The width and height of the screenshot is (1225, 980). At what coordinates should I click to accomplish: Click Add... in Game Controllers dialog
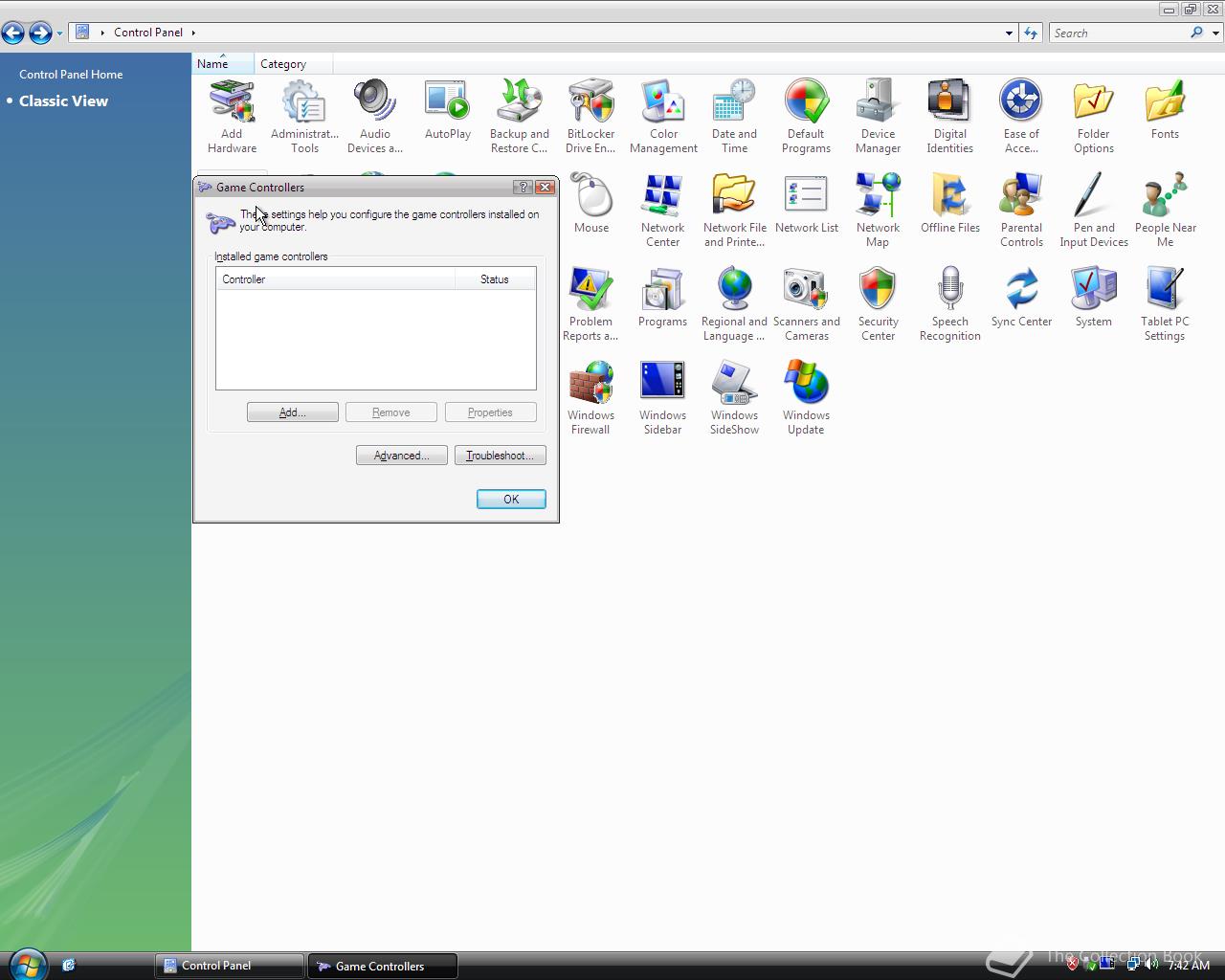[x=292, y=412]
